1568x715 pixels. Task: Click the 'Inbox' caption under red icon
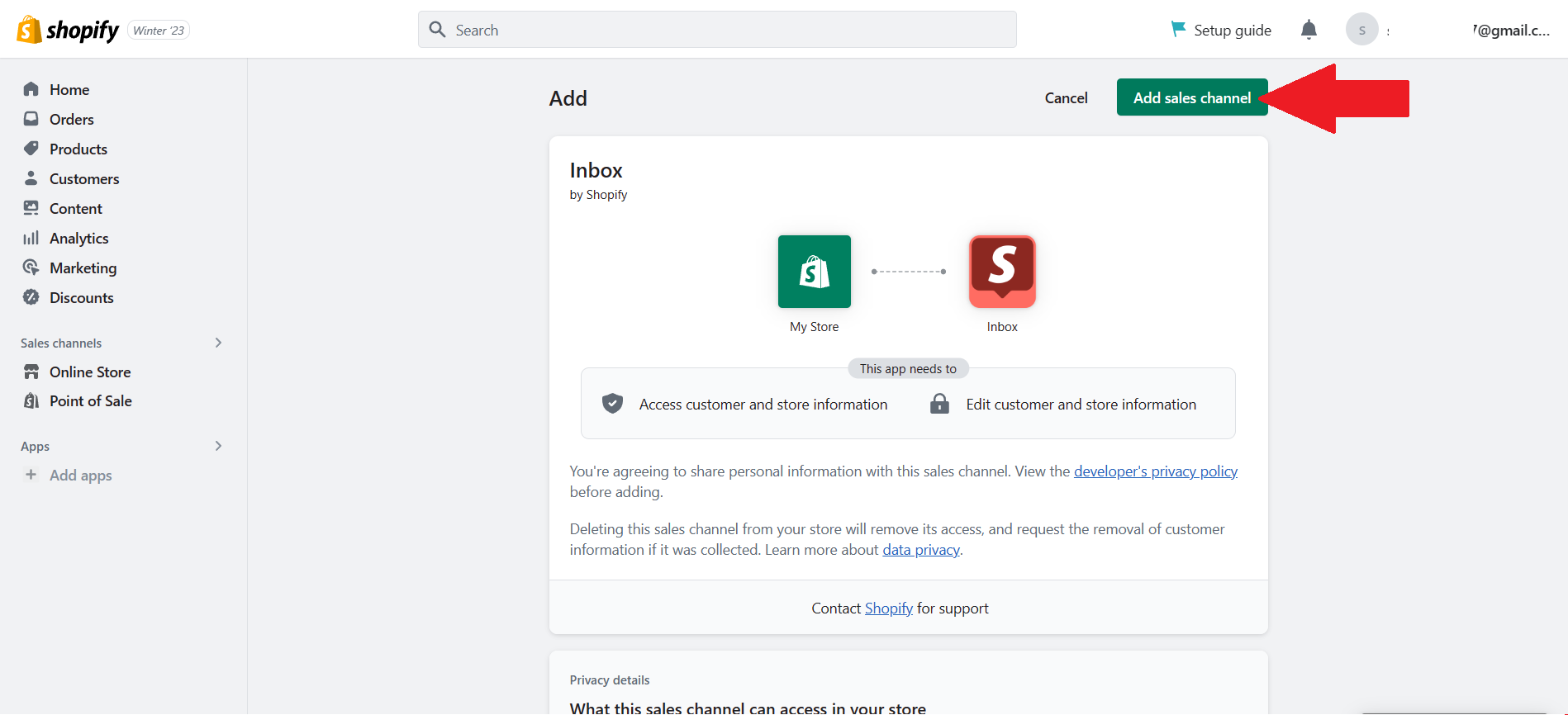tap(1002, 327)
